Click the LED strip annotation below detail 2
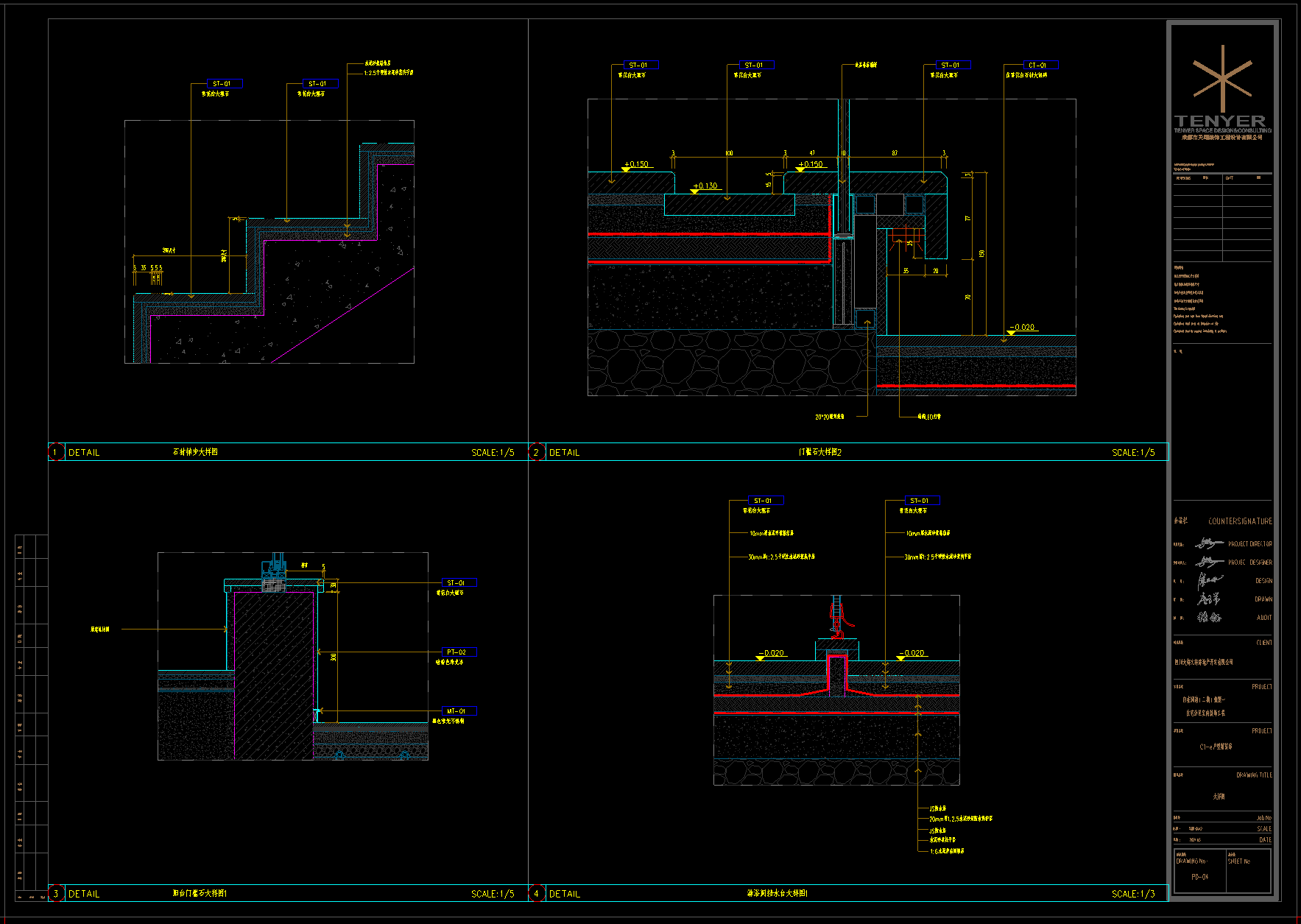 (x=928, y=417)
